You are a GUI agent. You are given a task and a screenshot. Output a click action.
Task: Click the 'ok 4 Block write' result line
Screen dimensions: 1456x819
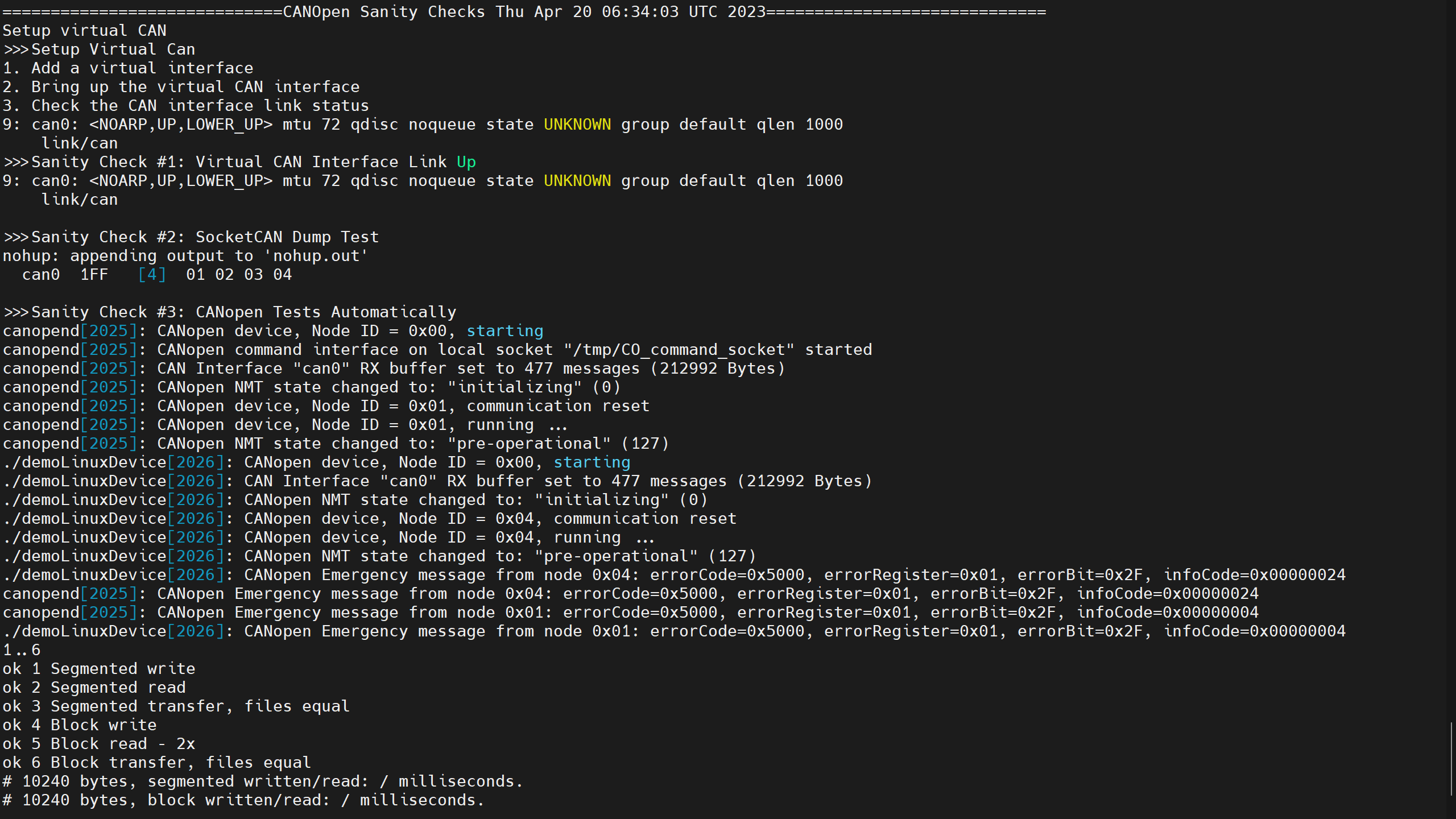pyautogui.click(x=80, y=725)
